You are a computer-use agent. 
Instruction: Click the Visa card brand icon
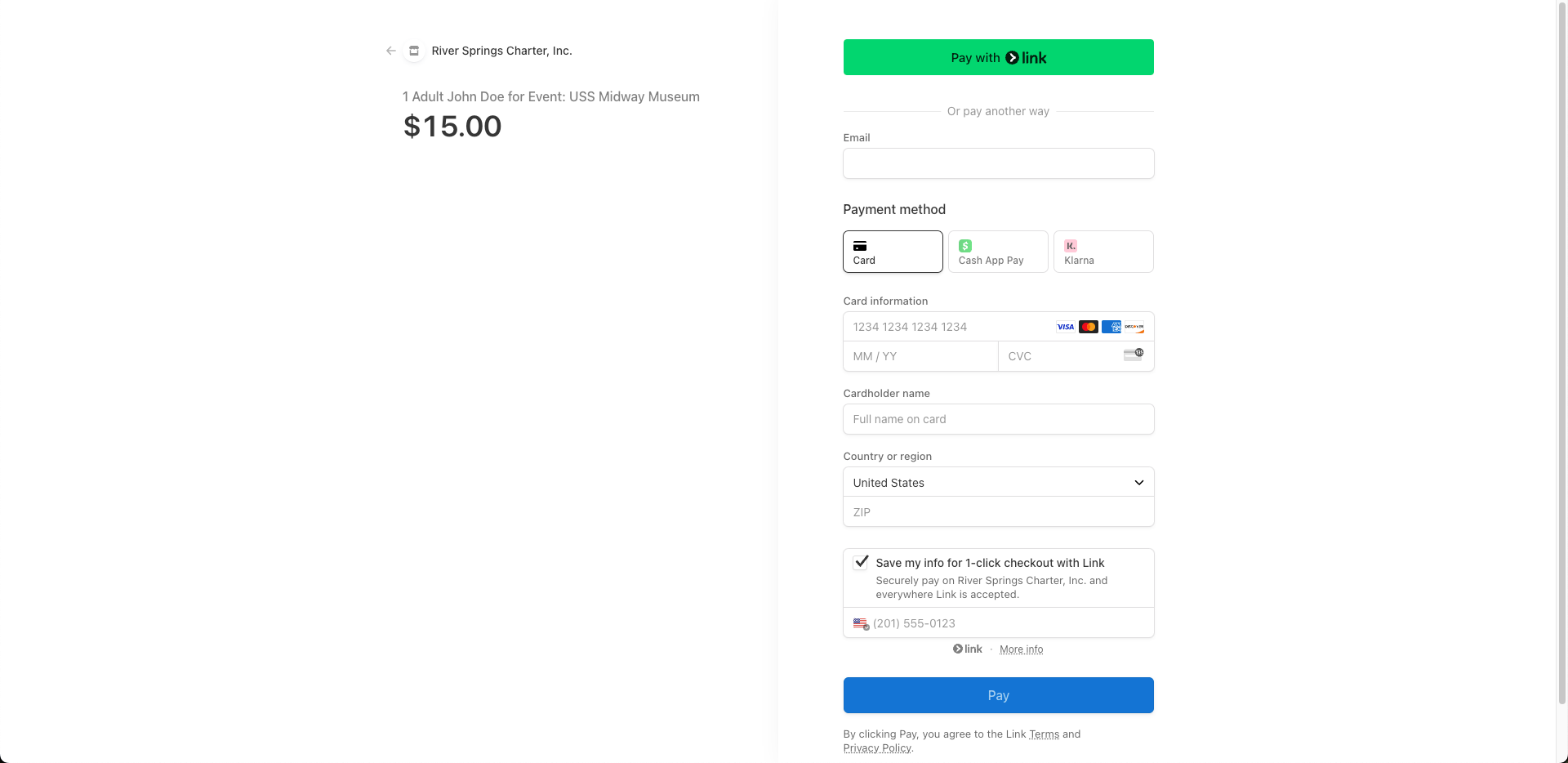point(1066,327)
